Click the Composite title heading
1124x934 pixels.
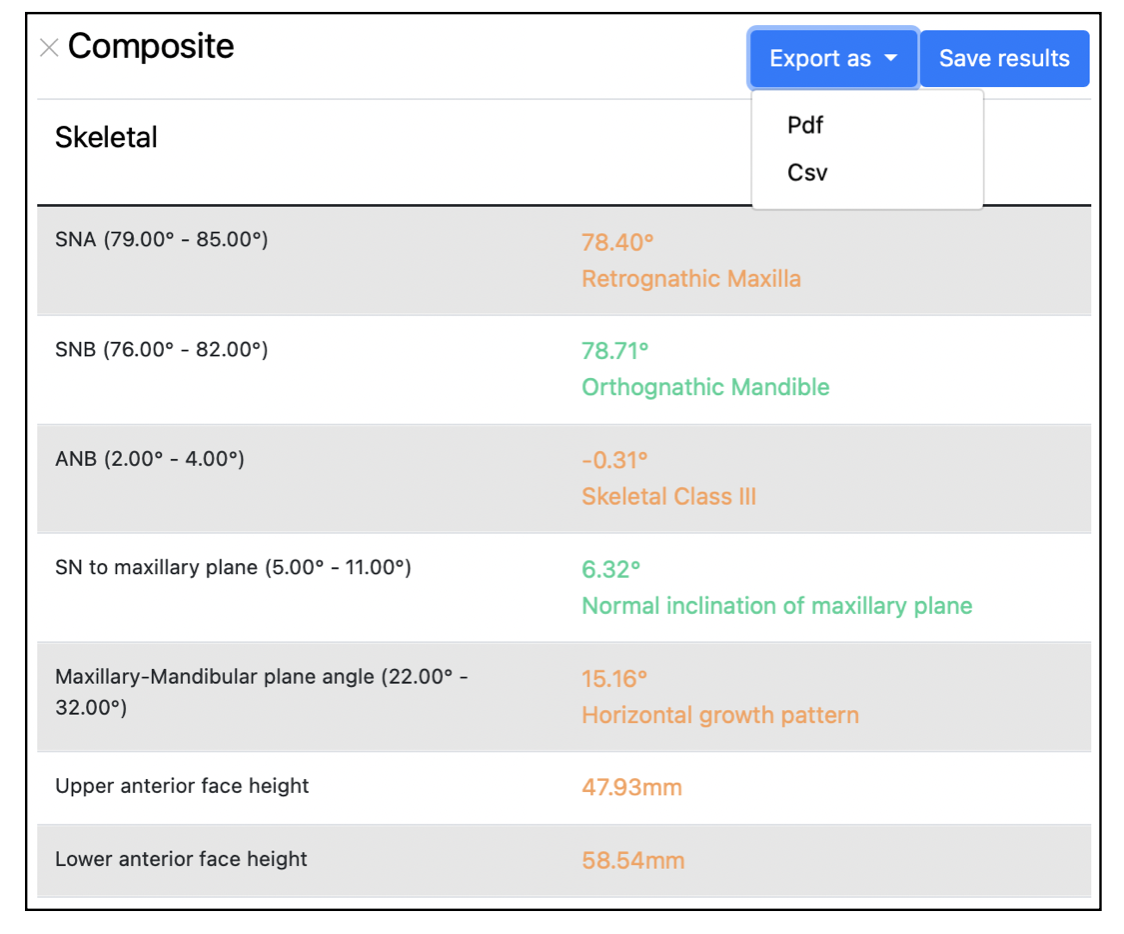pos(151,46)
